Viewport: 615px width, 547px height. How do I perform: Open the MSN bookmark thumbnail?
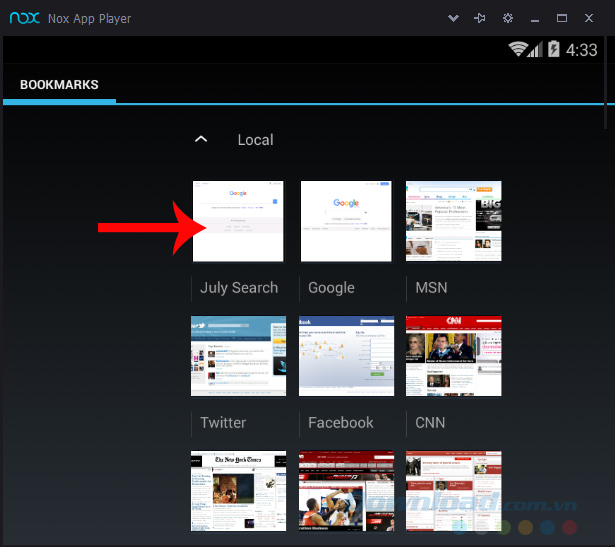tap(453, 221)
